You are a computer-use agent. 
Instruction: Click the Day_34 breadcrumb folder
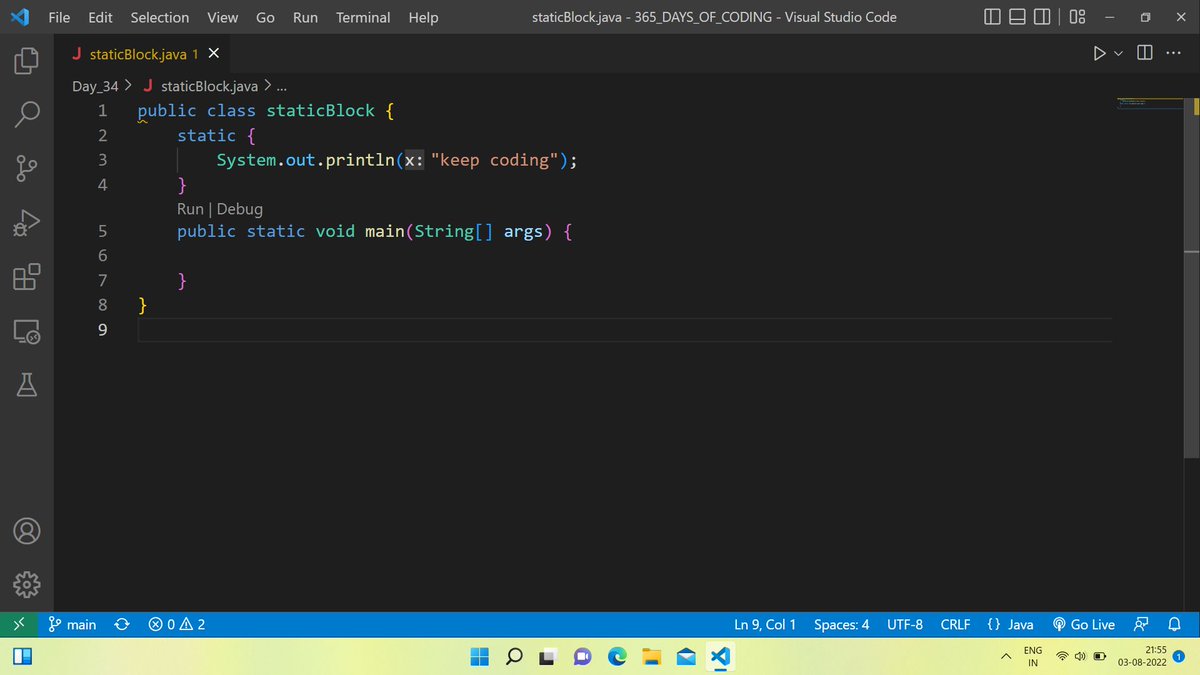(96, 86)
